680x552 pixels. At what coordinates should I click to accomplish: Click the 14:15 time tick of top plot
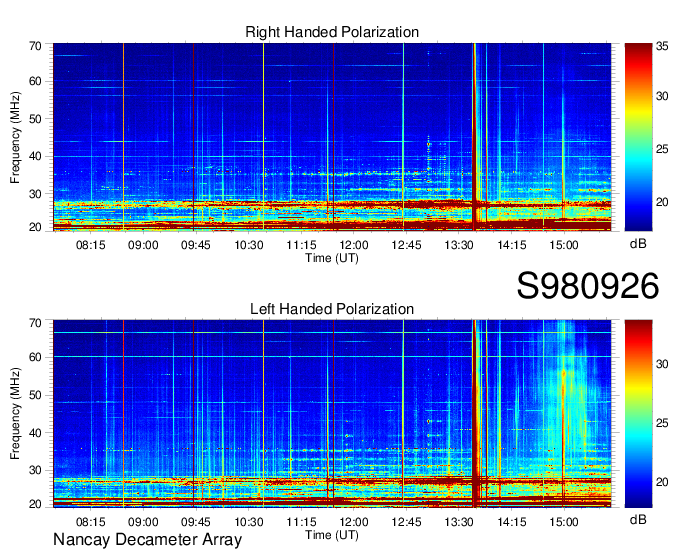512,245
